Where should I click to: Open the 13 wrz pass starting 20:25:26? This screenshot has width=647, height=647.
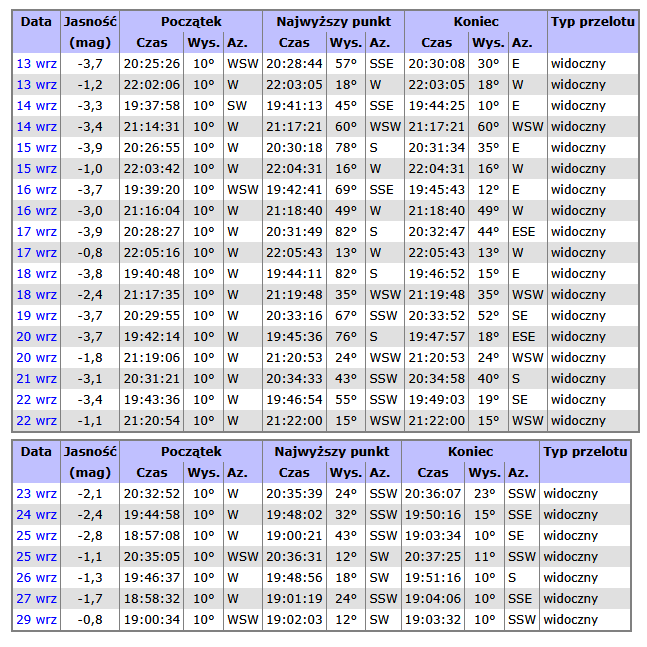coord(36,64)
